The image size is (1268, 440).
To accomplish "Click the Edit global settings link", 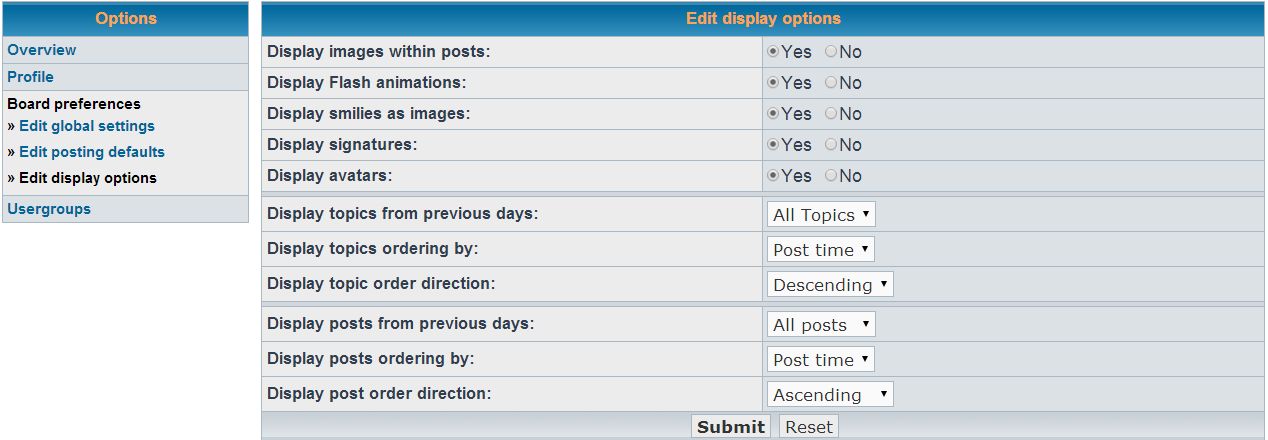I will click(x=87, y=126).
